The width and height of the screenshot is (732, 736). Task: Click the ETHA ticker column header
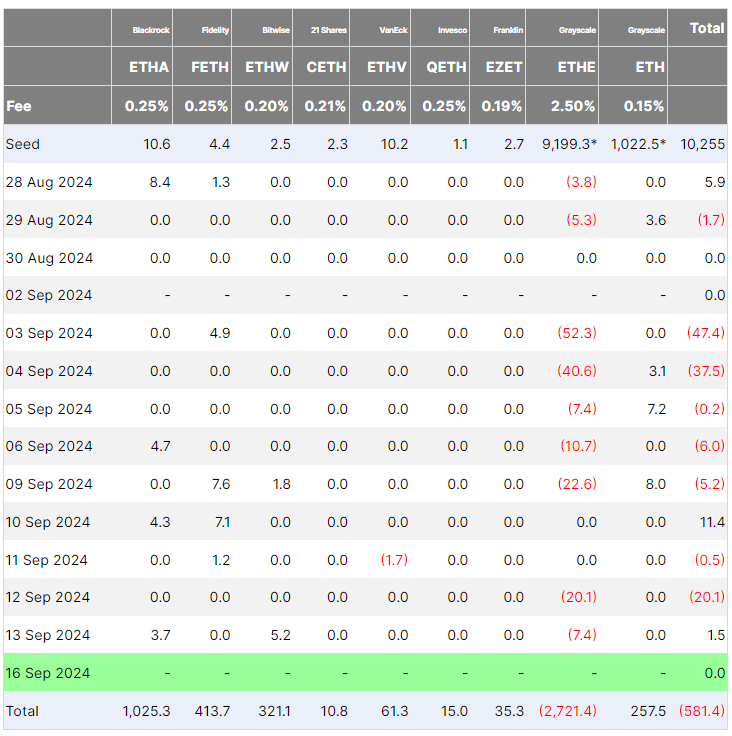point(148,67)
